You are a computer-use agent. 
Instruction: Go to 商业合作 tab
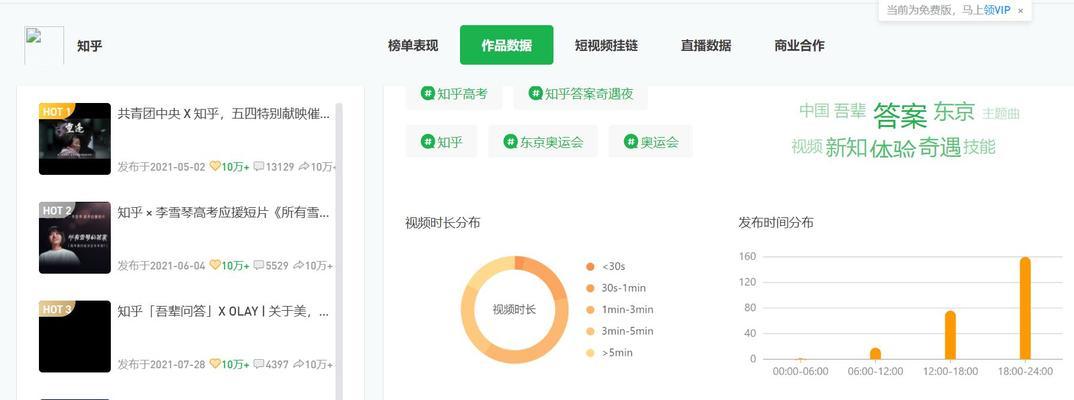click(x=799, y=46)
